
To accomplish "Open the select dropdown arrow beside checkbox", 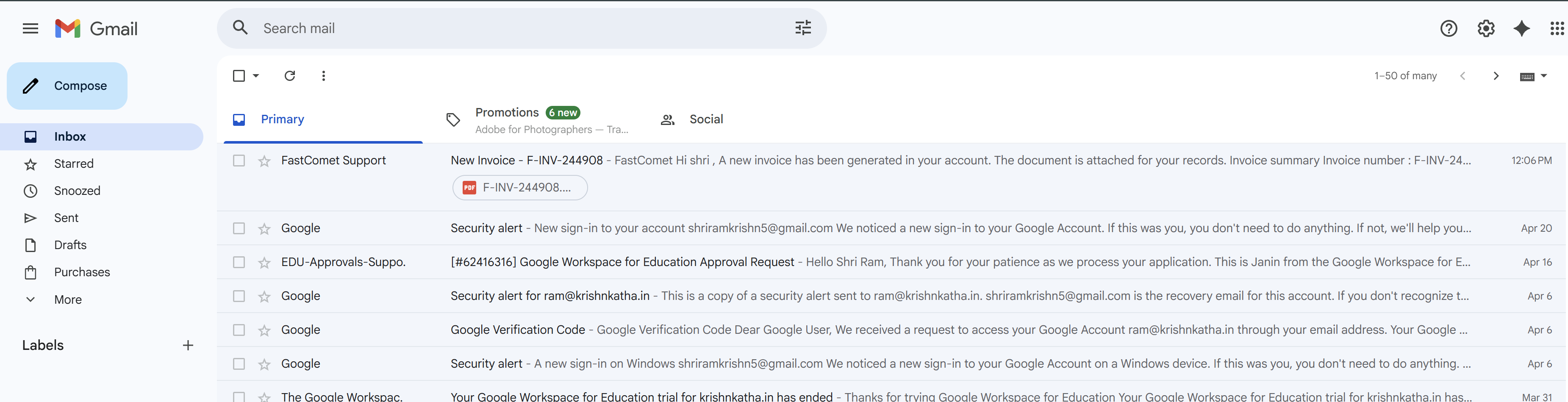I will coord(256,76).
